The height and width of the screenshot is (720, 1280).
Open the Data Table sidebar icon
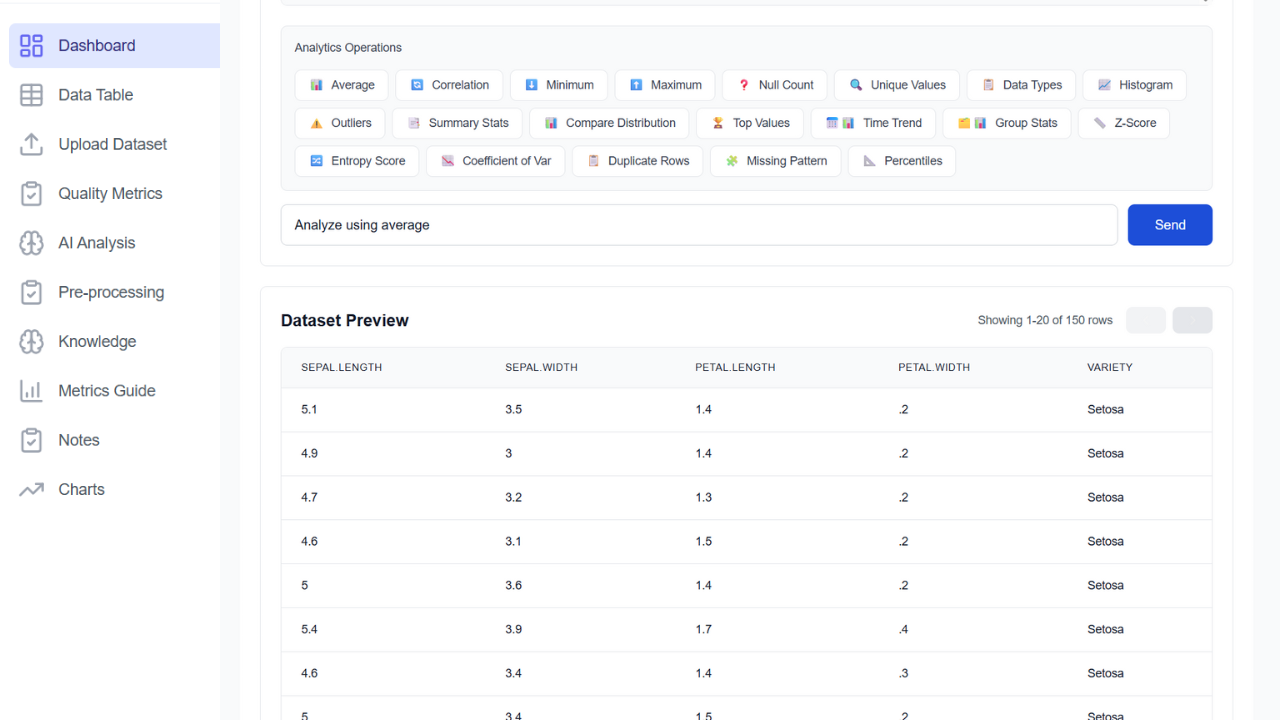31,95
